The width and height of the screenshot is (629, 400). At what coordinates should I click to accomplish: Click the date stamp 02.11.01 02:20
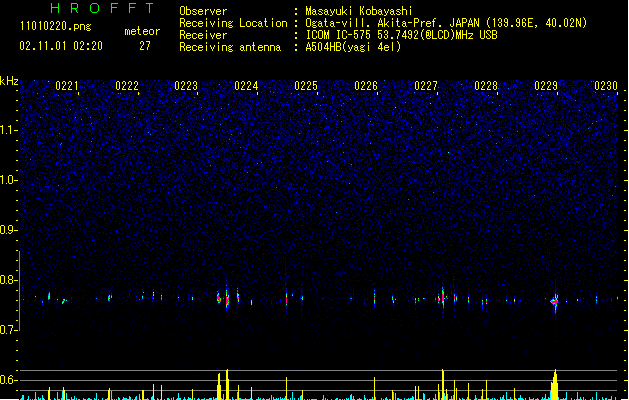click(61, 46)
